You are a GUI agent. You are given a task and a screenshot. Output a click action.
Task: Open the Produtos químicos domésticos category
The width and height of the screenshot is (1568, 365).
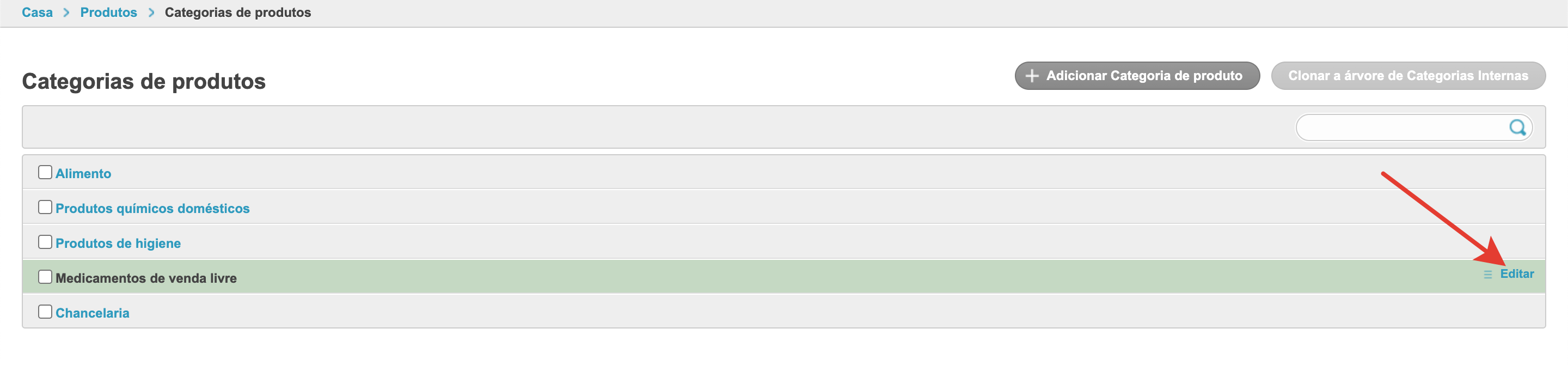point(152,209)
